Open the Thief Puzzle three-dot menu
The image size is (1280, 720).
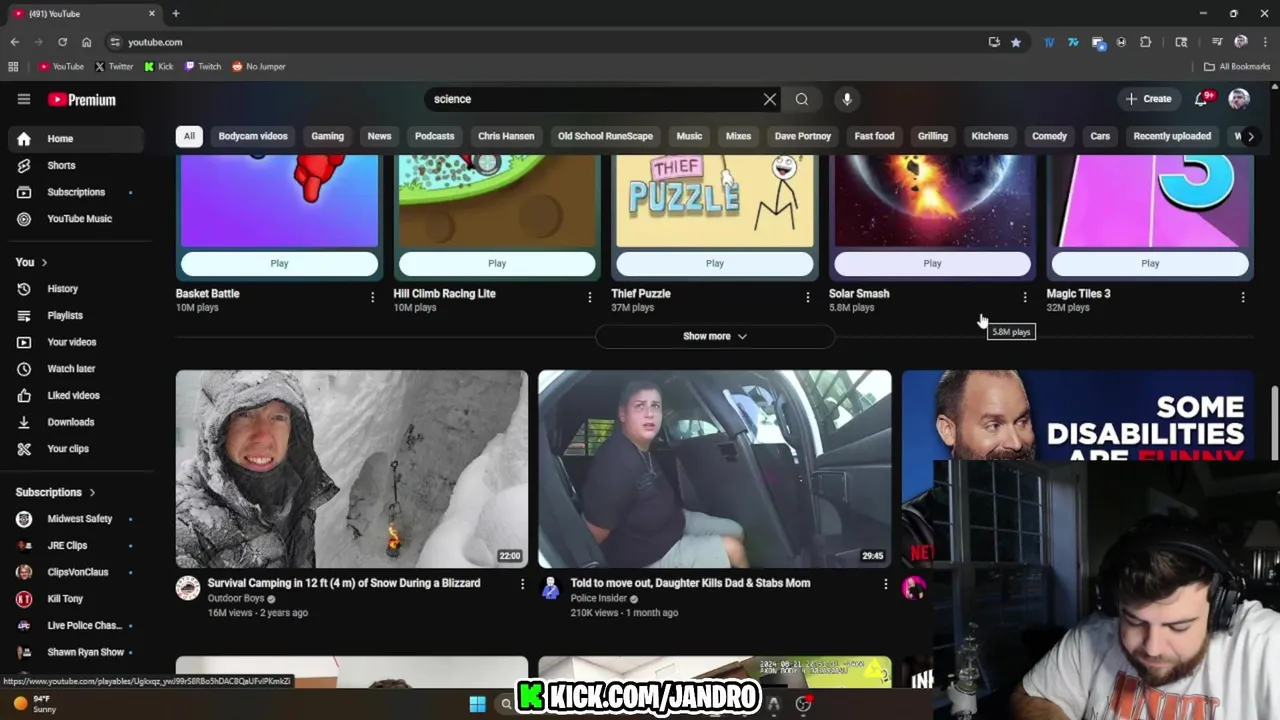click(807, 297)
